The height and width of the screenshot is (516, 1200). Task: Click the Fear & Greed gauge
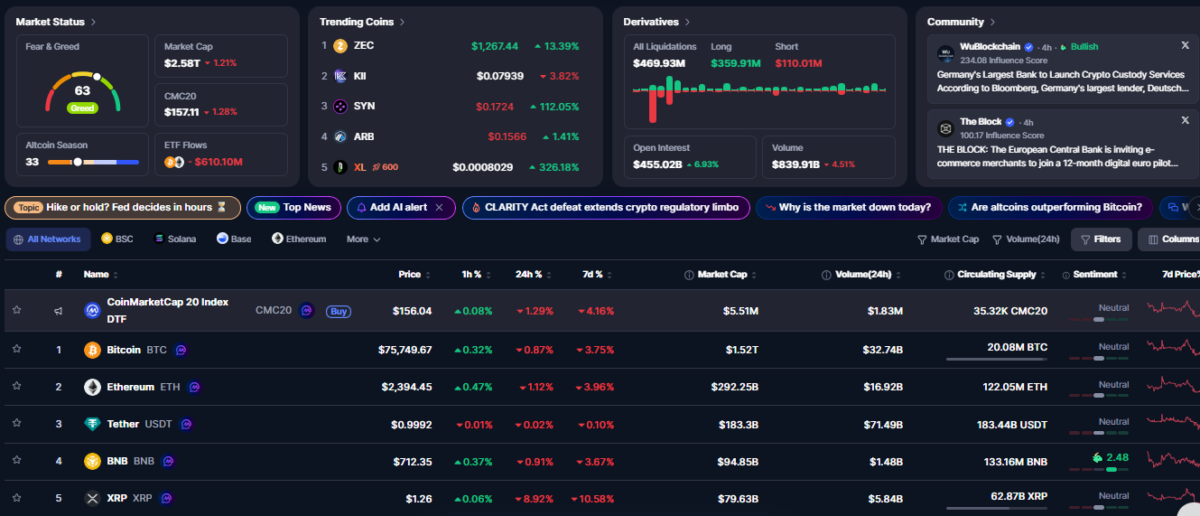pyautogui.click(x=82, y=92)
